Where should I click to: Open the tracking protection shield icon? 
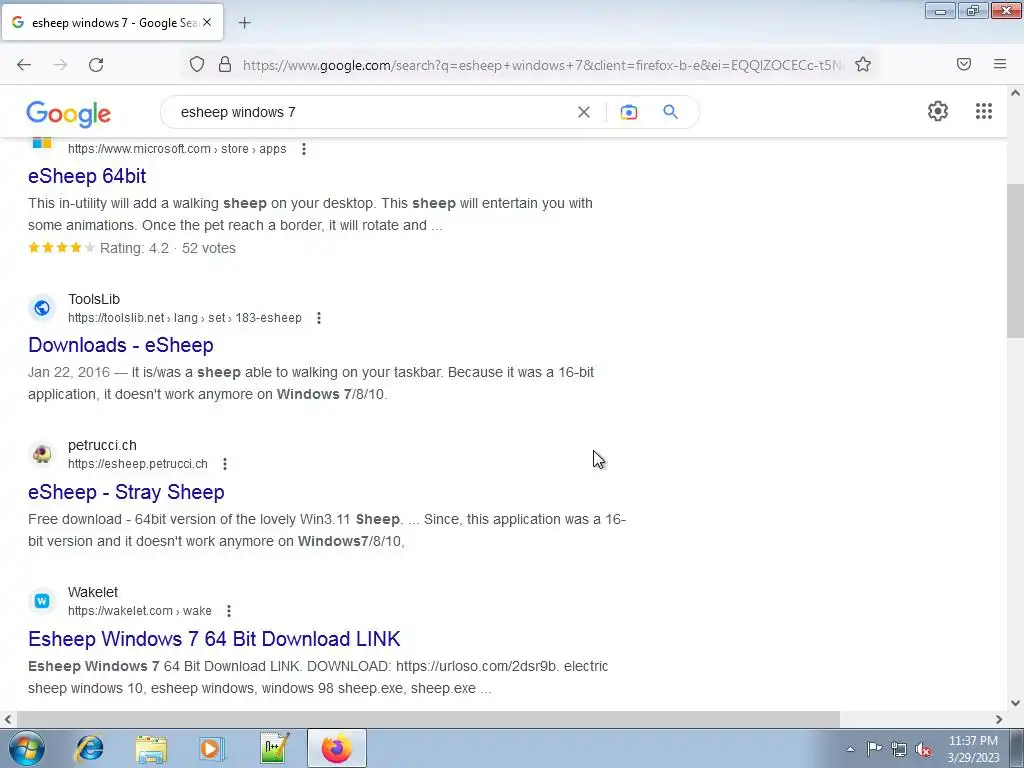pyautogui.click(x=197, y=65)
